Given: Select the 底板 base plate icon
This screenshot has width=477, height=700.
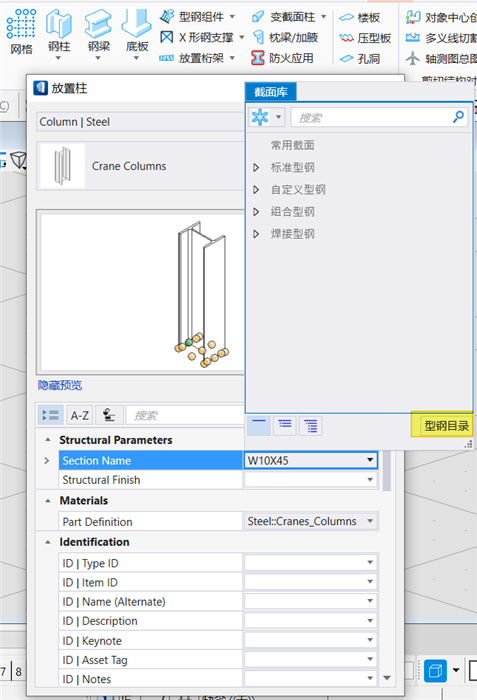Looking at the screenshot, I should [137, 23].
